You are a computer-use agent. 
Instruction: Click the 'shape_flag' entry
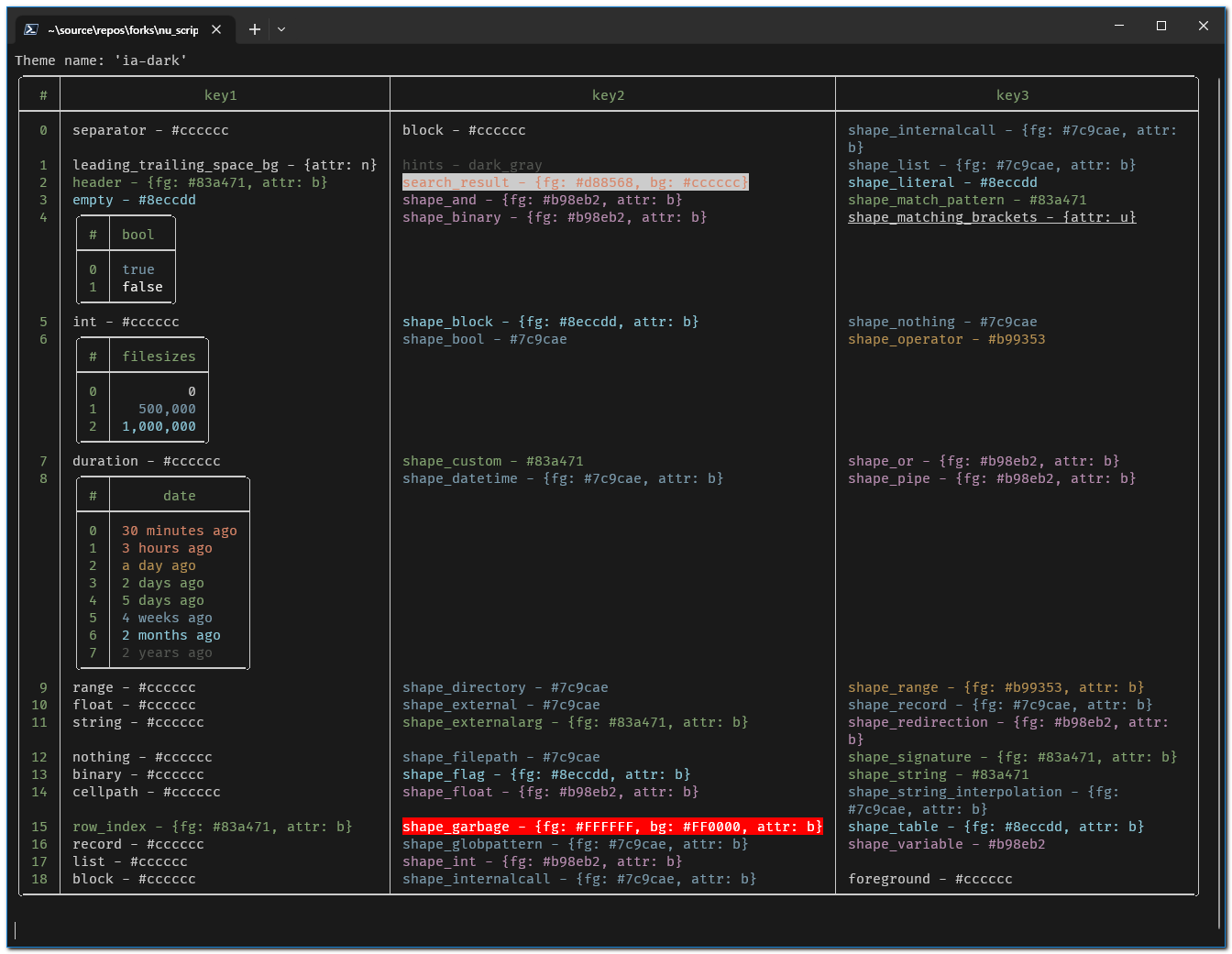tap(547, 774)
